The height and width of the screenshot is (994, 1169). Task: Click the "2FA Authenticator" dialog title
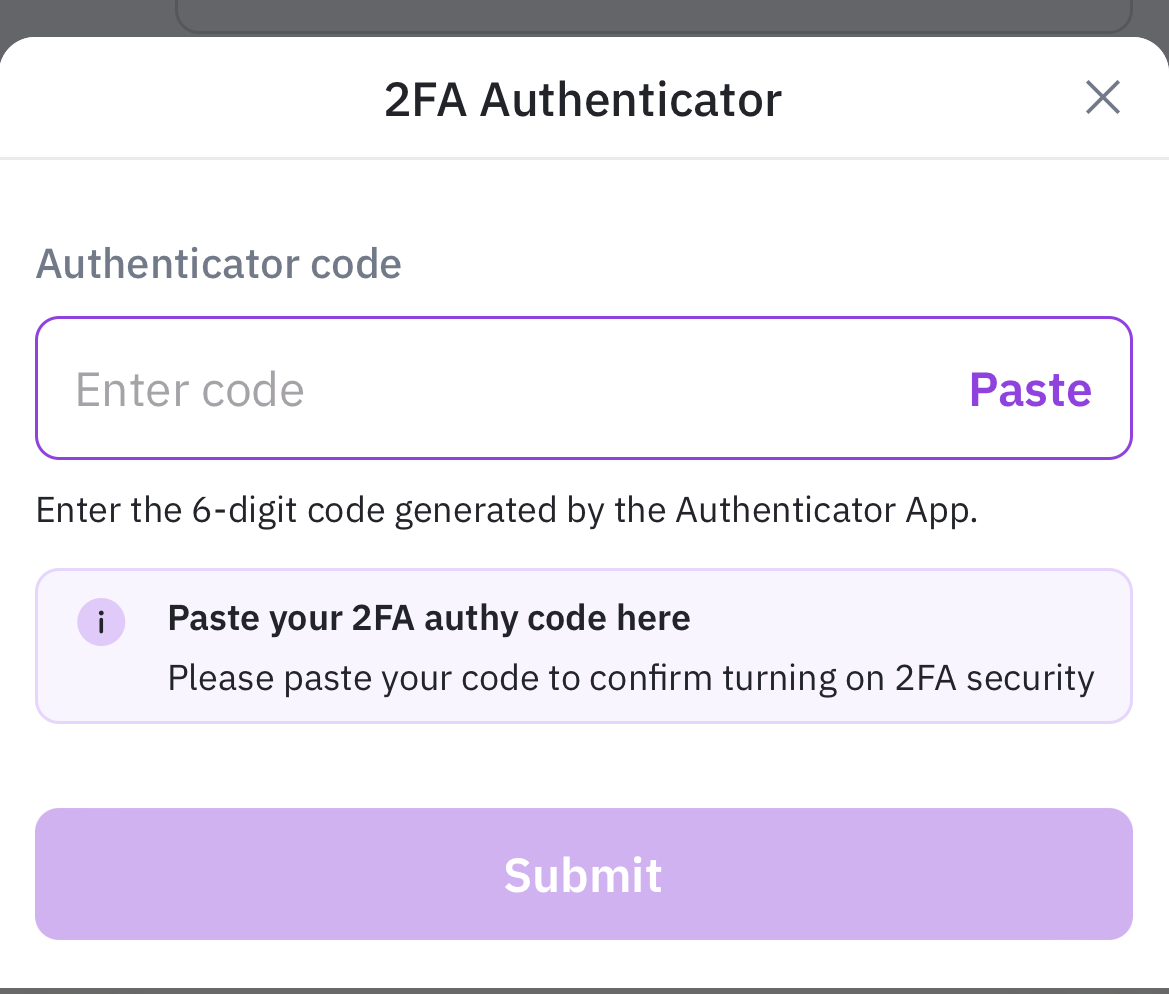[582, 100]
